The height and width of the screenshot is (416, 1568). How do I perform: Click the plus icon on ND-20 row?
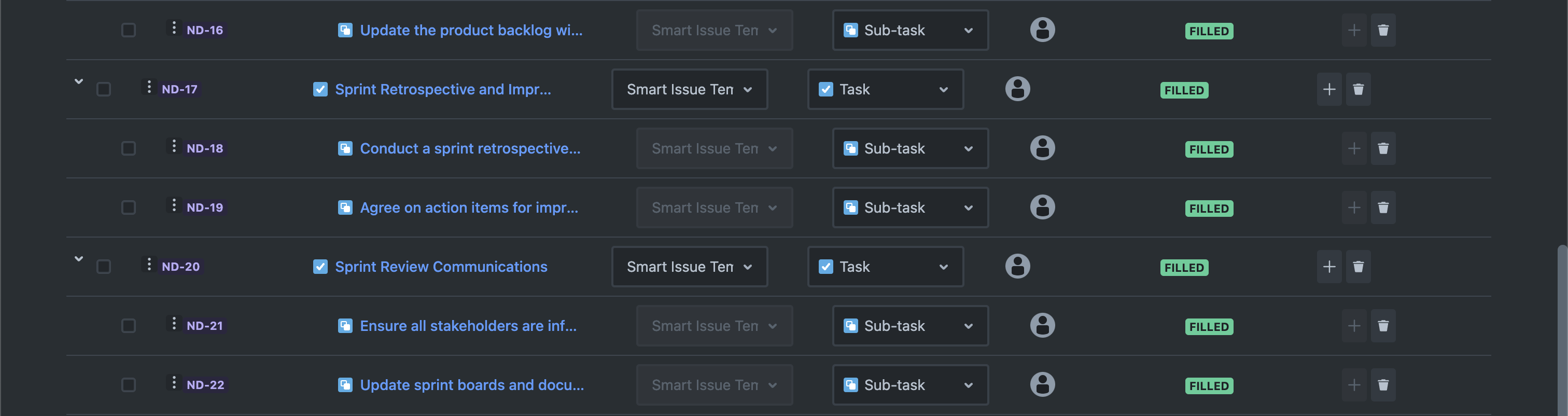(x=1329, y=267)
